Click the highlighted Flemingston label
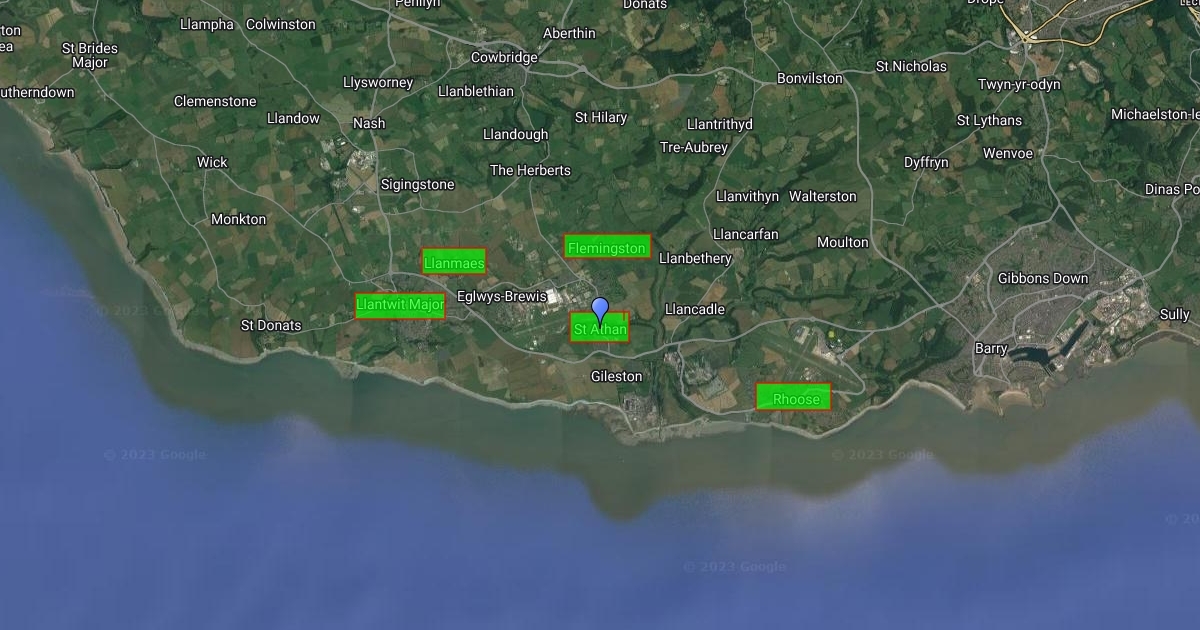This screenshot has height=630, width=1200. point(607,247)
